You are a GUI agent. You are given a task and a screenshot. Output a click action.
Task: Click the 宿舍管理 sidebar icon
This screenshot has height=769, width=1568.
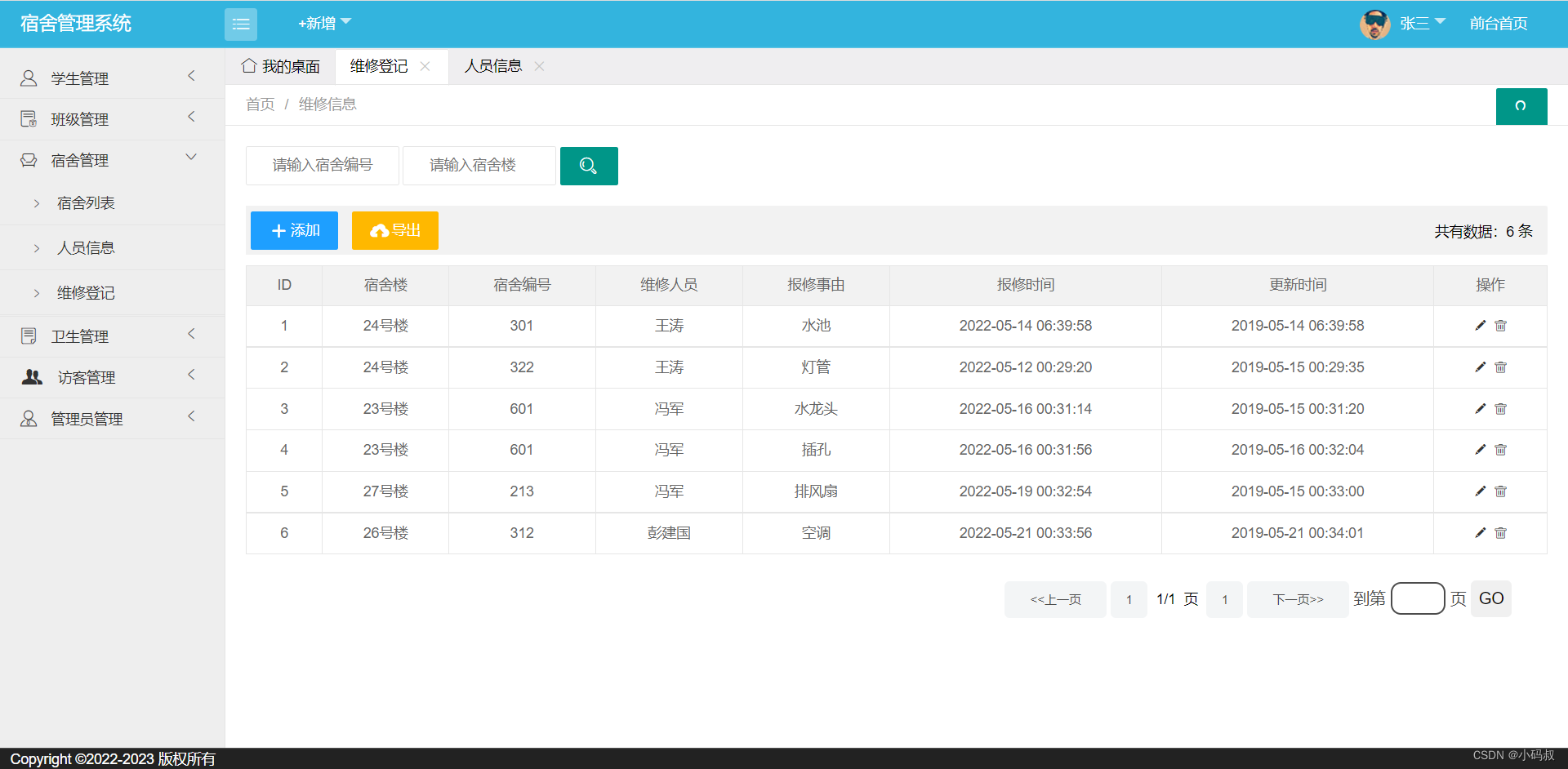point(29,160)
